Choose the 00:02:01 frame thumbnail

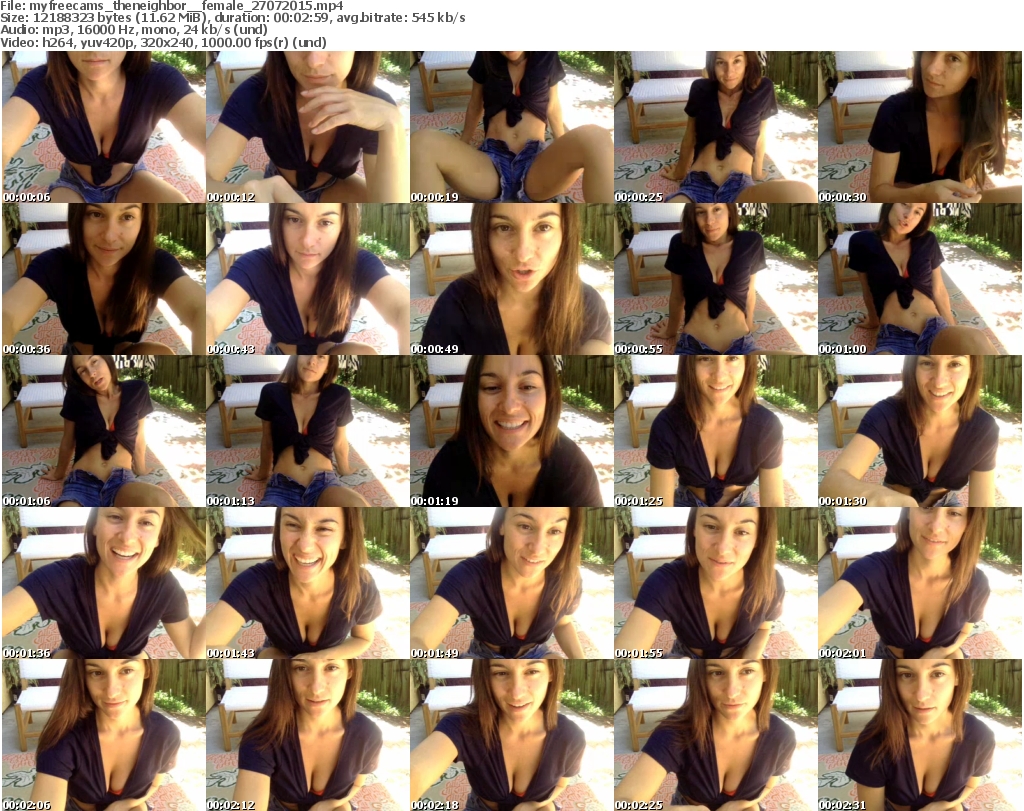point(920,583)
